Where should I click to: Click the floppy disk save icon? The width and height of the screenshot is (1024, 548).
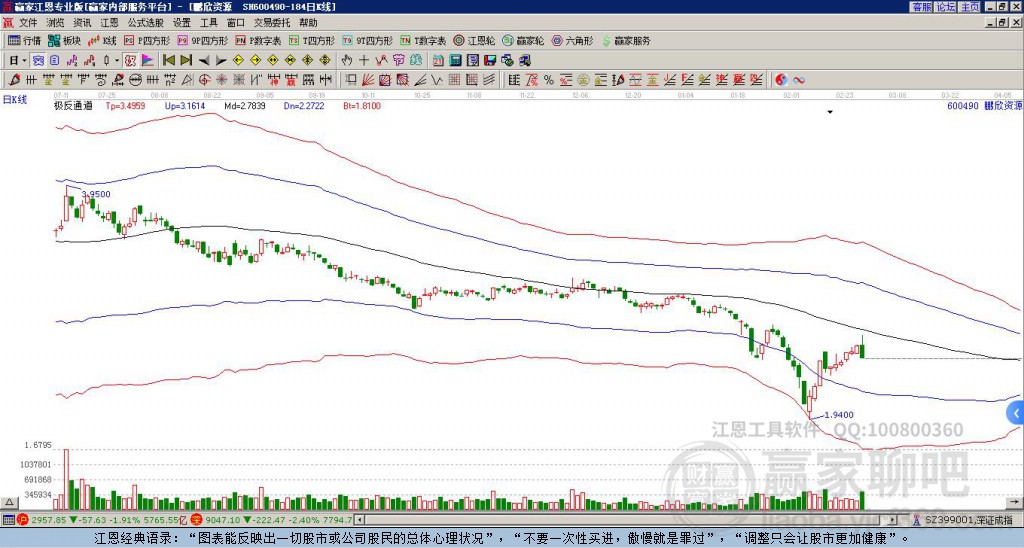point(490,61)
